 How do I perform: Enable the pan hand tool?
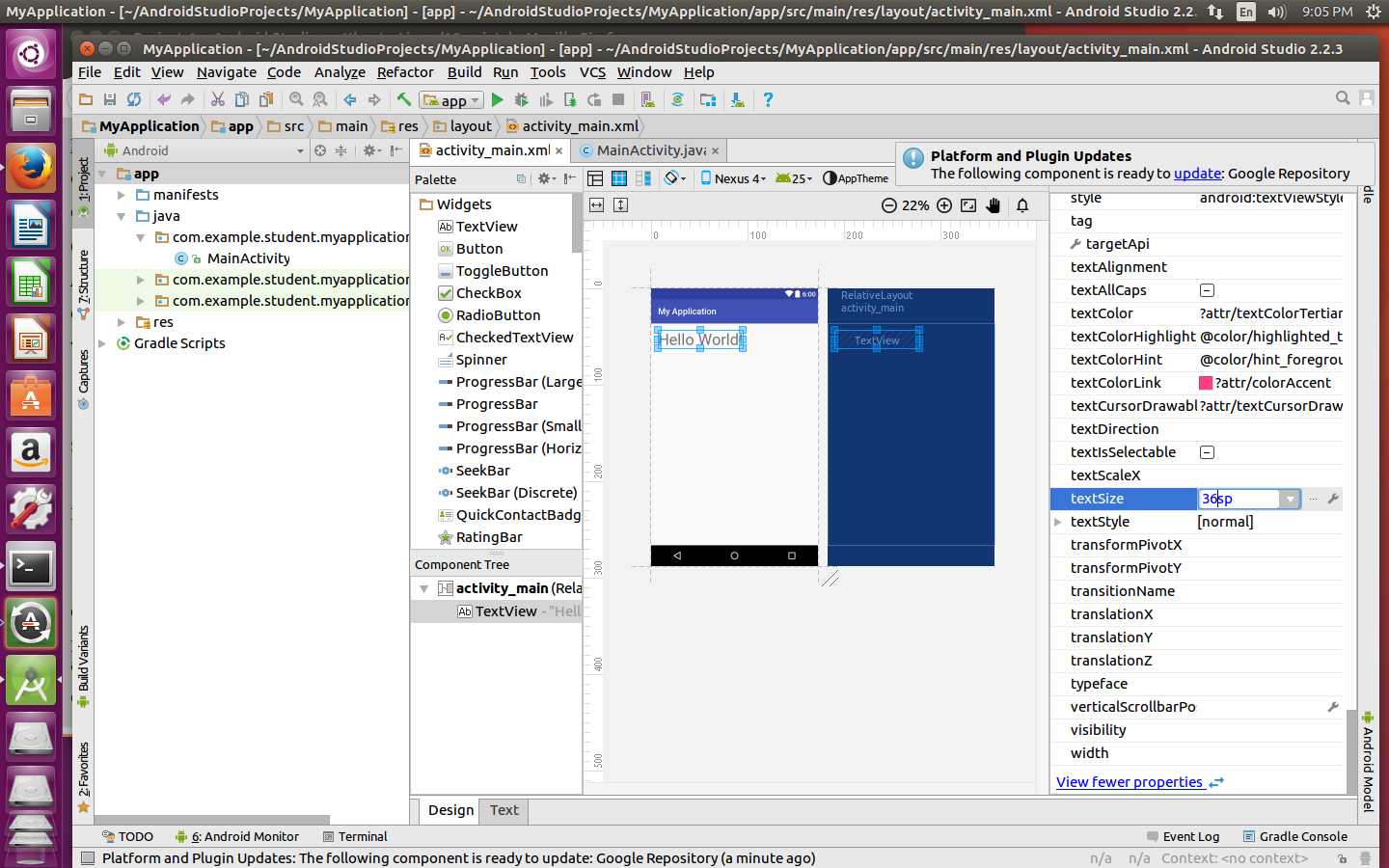(994, 205)
